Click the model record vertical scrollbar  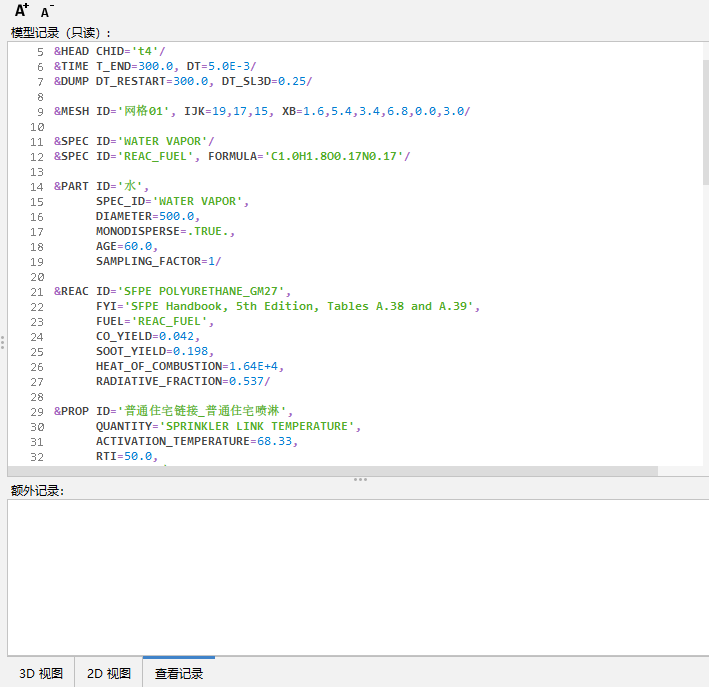pos(705,120)
